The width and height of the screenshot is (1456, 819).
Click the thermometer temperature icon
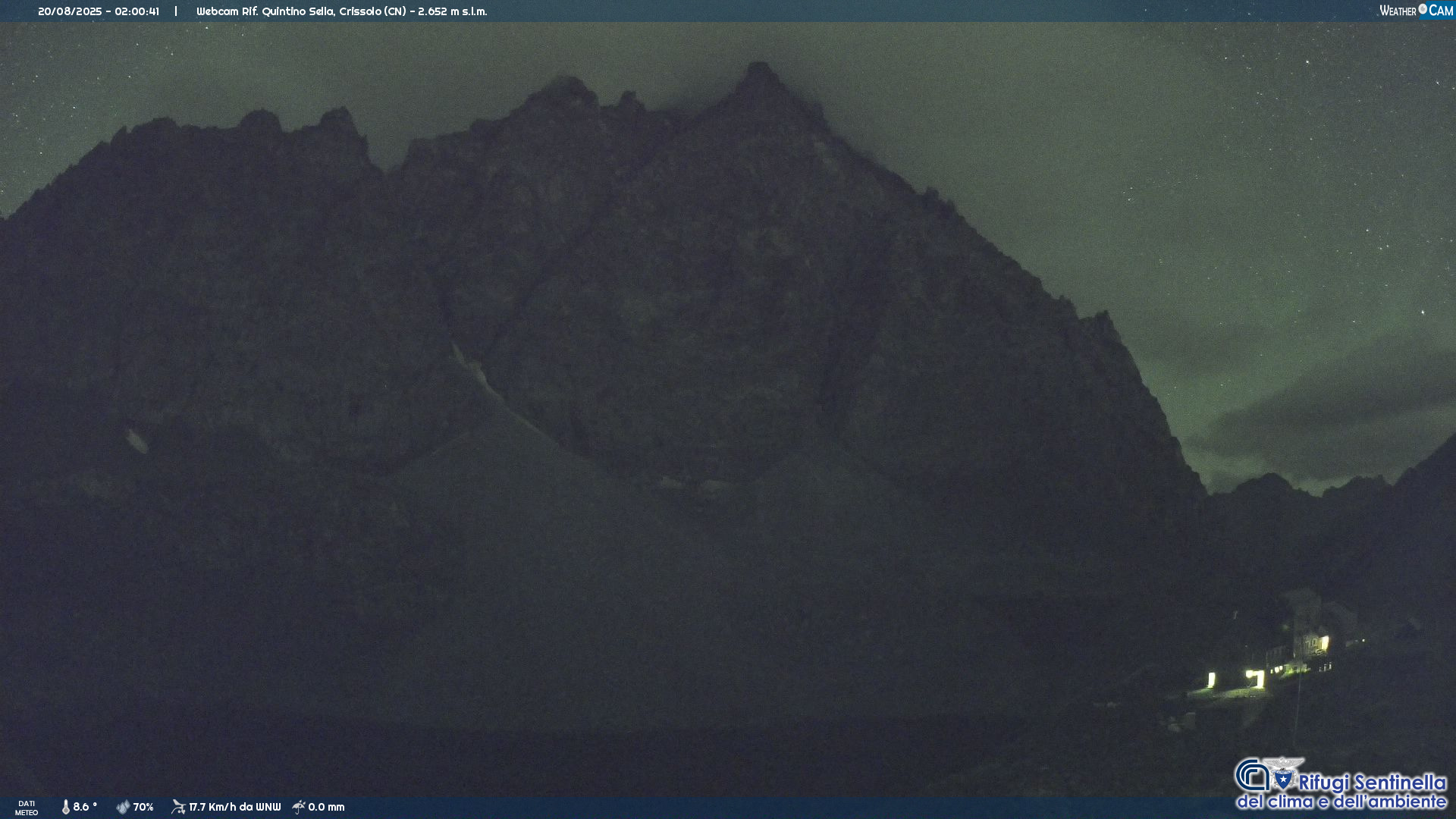click(x=65, y=808)
